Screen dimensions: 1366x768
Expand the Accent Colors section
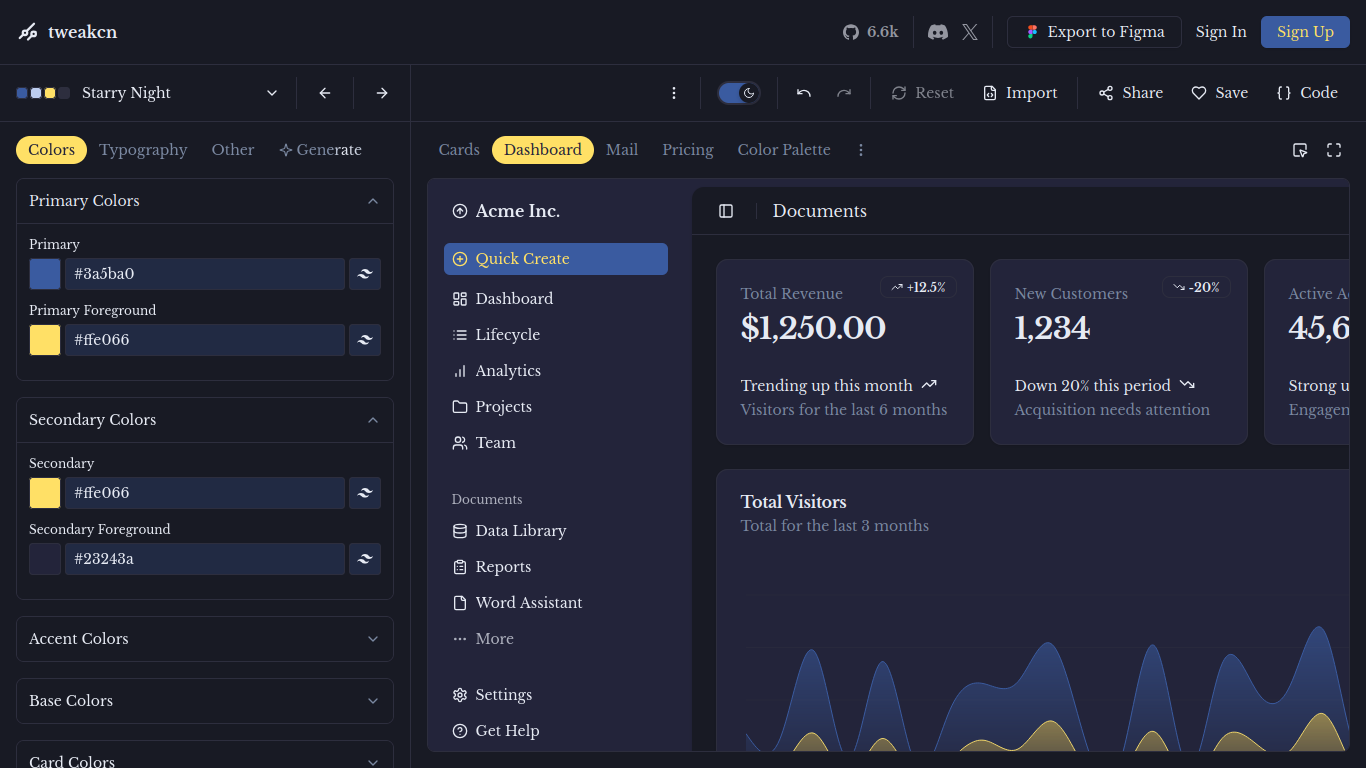tap(205, 639)
